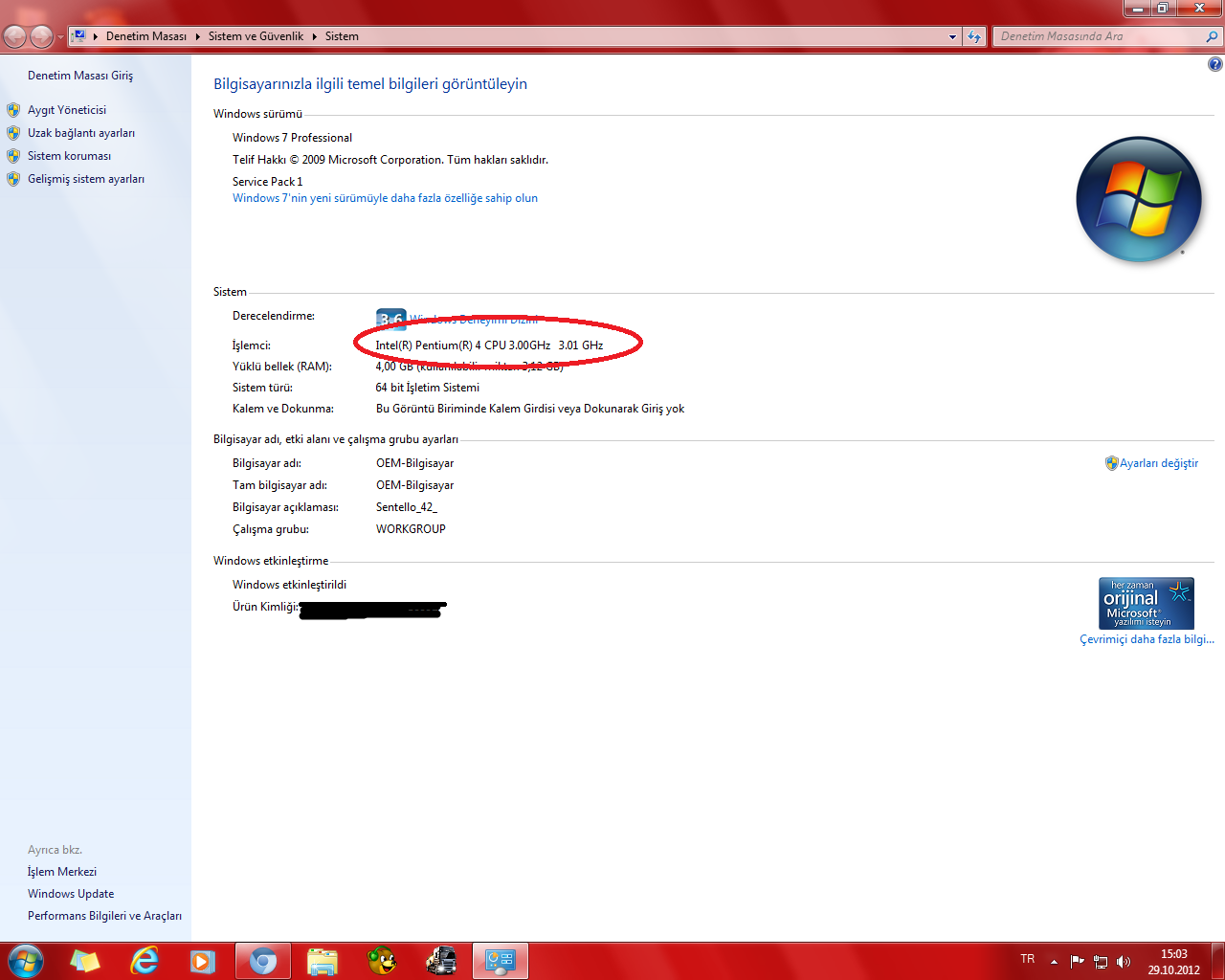The height and width of the screenshot is (980, 1225).
Task: Navigate to Denetim Masası breadcrumb
Action: 146,36
